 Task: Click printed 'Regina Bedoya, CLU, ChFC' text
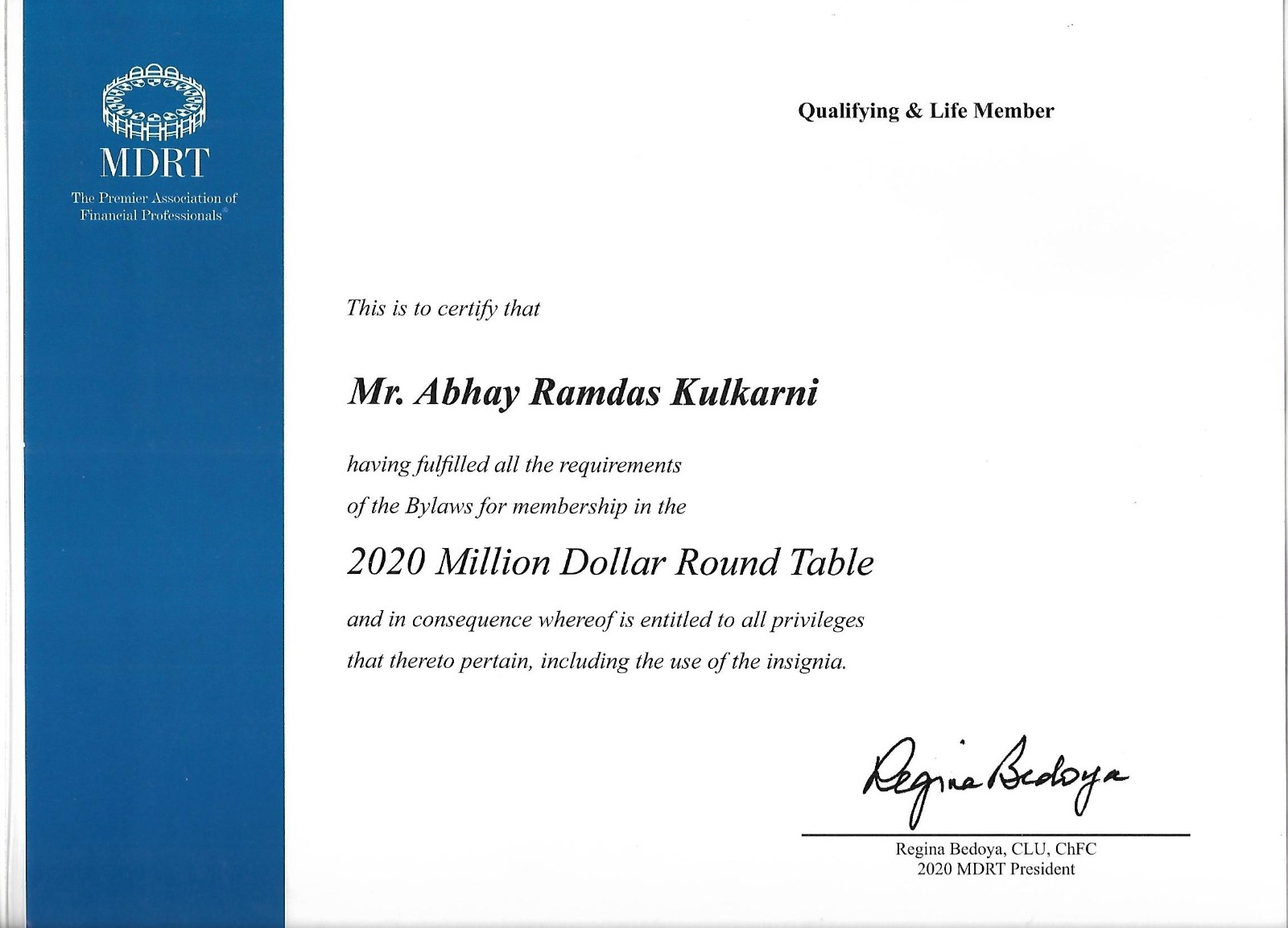996,849
